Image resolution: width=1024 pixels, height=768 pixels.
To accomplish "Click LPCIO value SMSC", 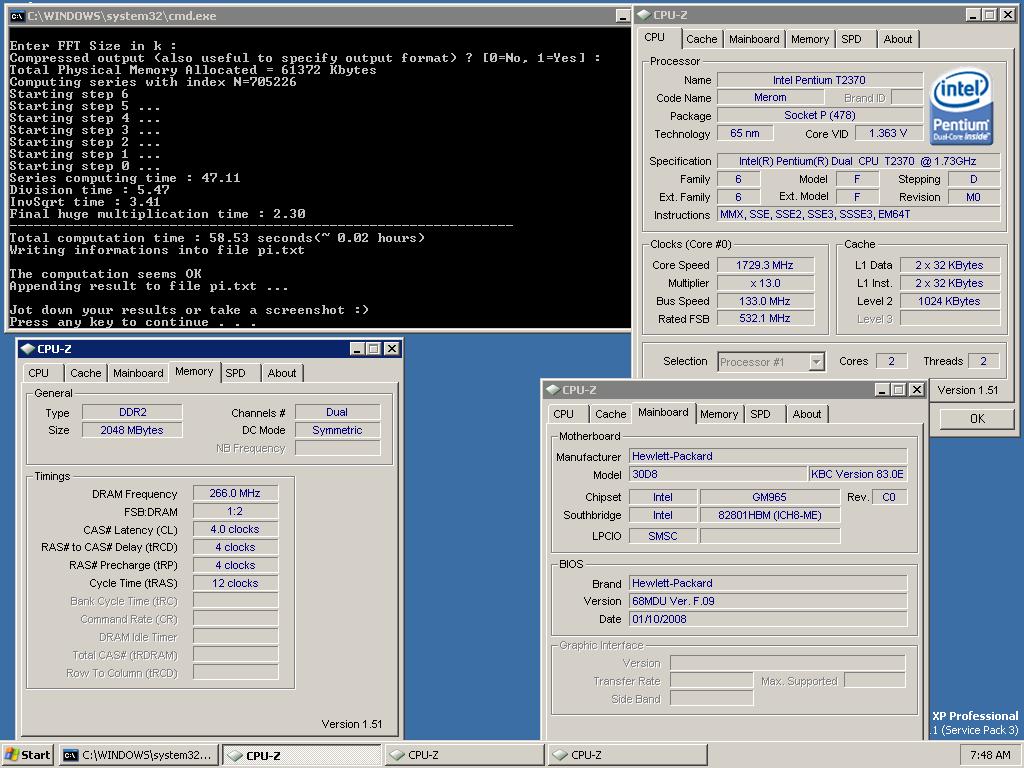I will coord(663,536).
